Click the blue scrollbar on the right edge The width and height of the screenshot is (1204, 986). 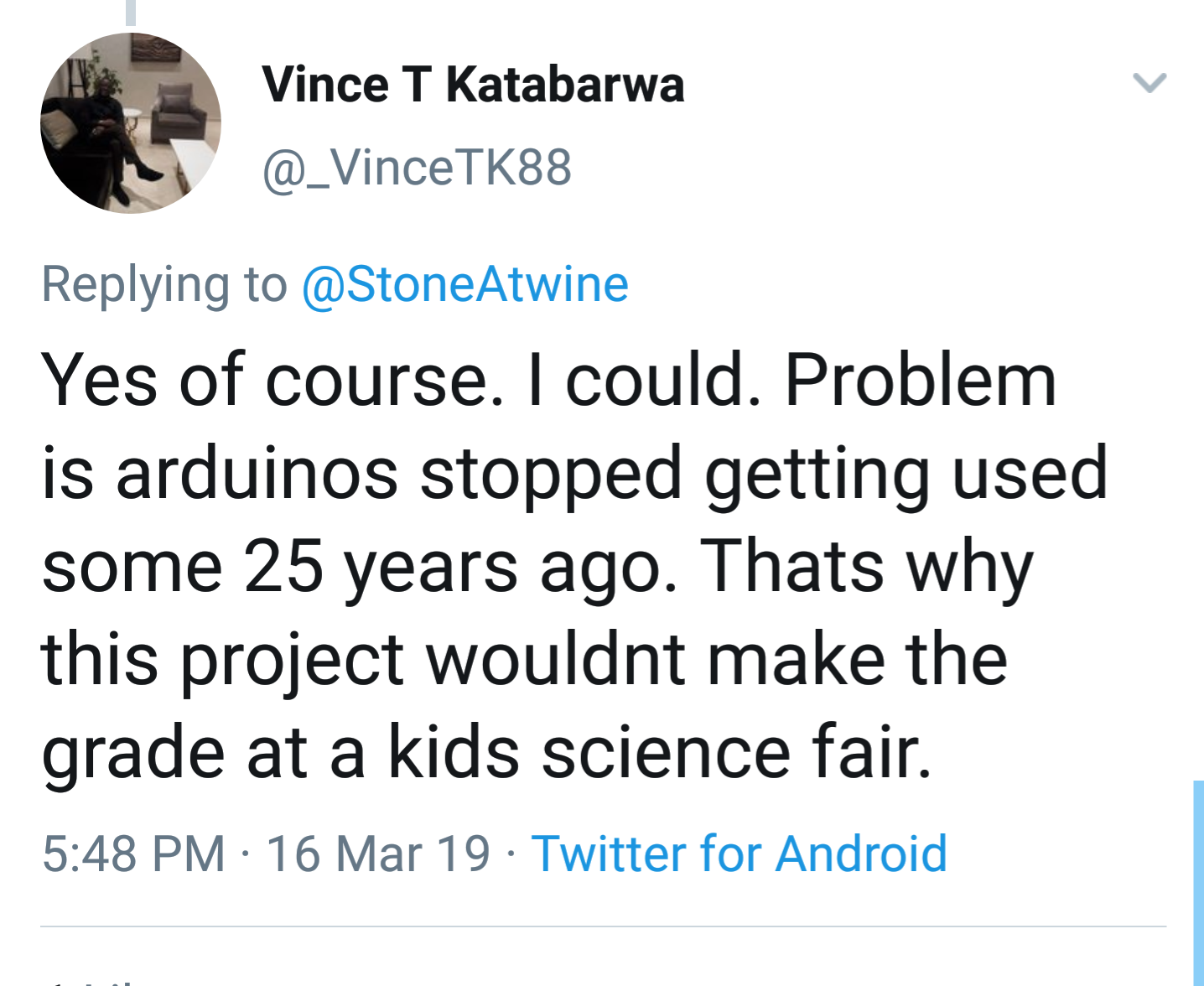click(1198, 880)
